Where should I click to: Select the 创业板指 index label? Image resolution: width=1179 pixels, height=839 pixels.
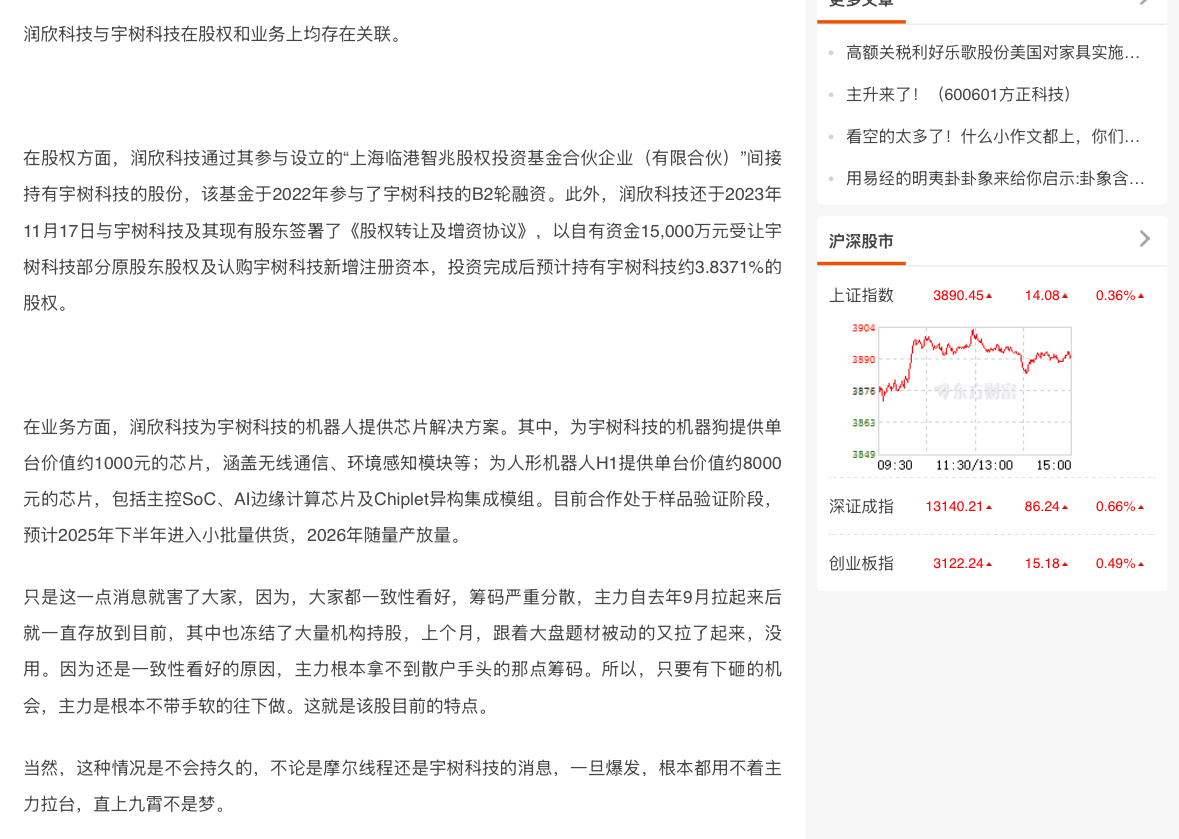coord(861,564)
